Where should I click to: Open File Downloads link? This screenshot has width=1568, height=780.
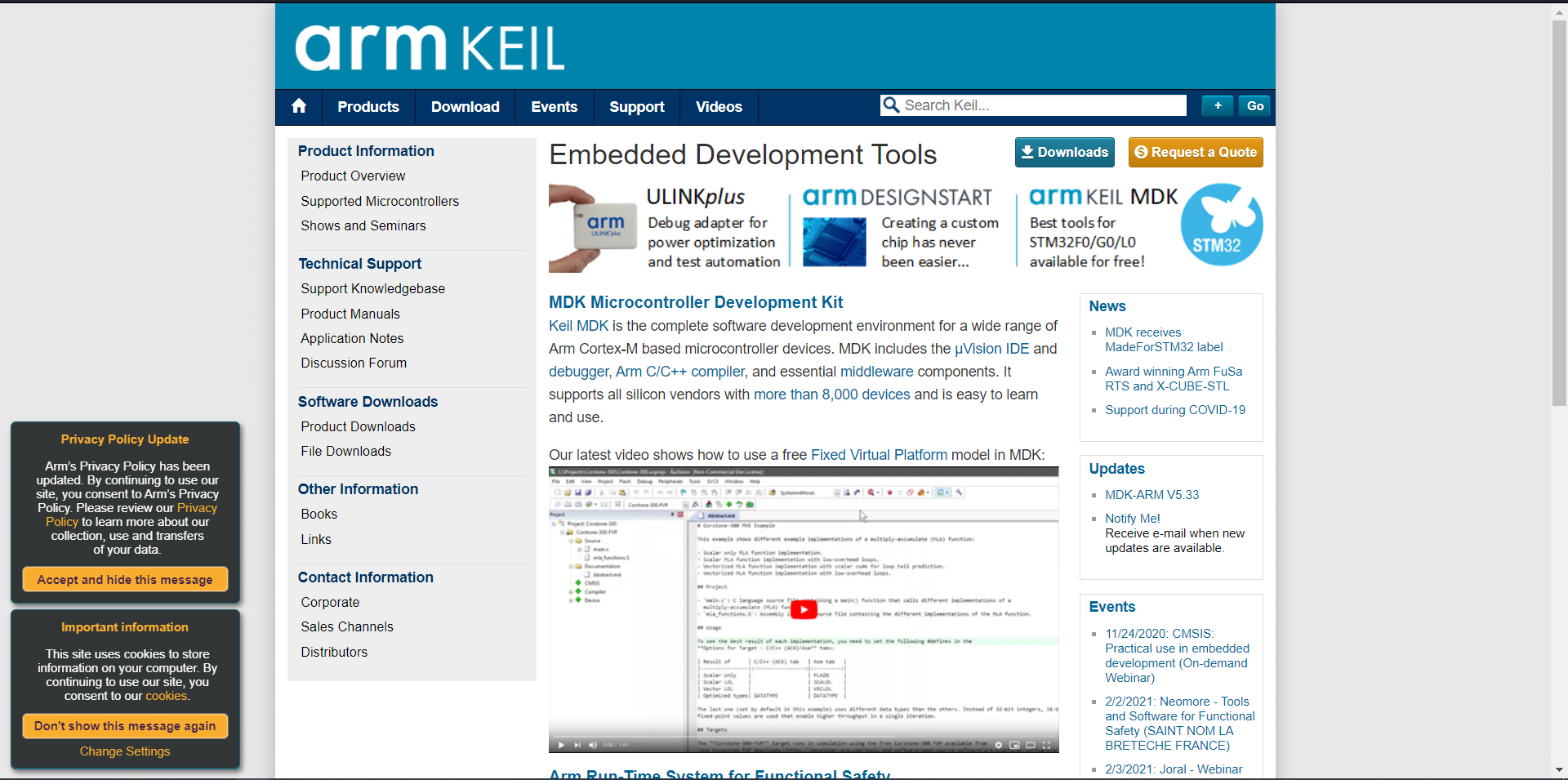point(346,451)
